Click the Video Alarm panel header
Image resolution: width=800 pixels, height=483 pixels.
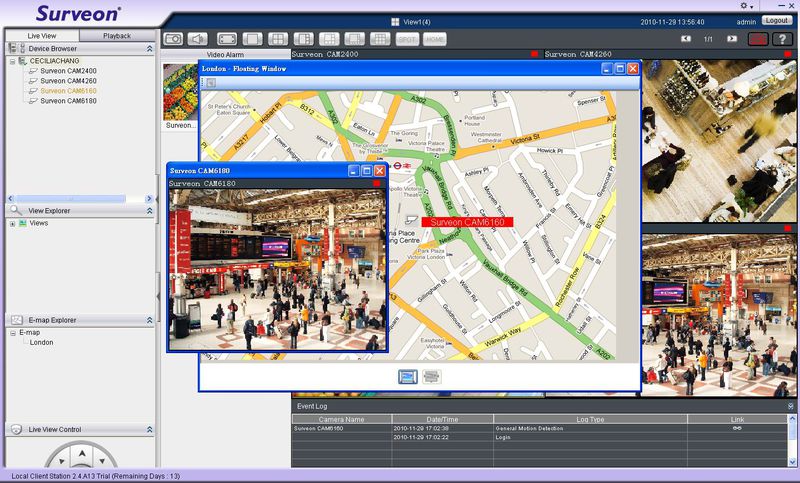pyautogui.click(x=226, y=55)
